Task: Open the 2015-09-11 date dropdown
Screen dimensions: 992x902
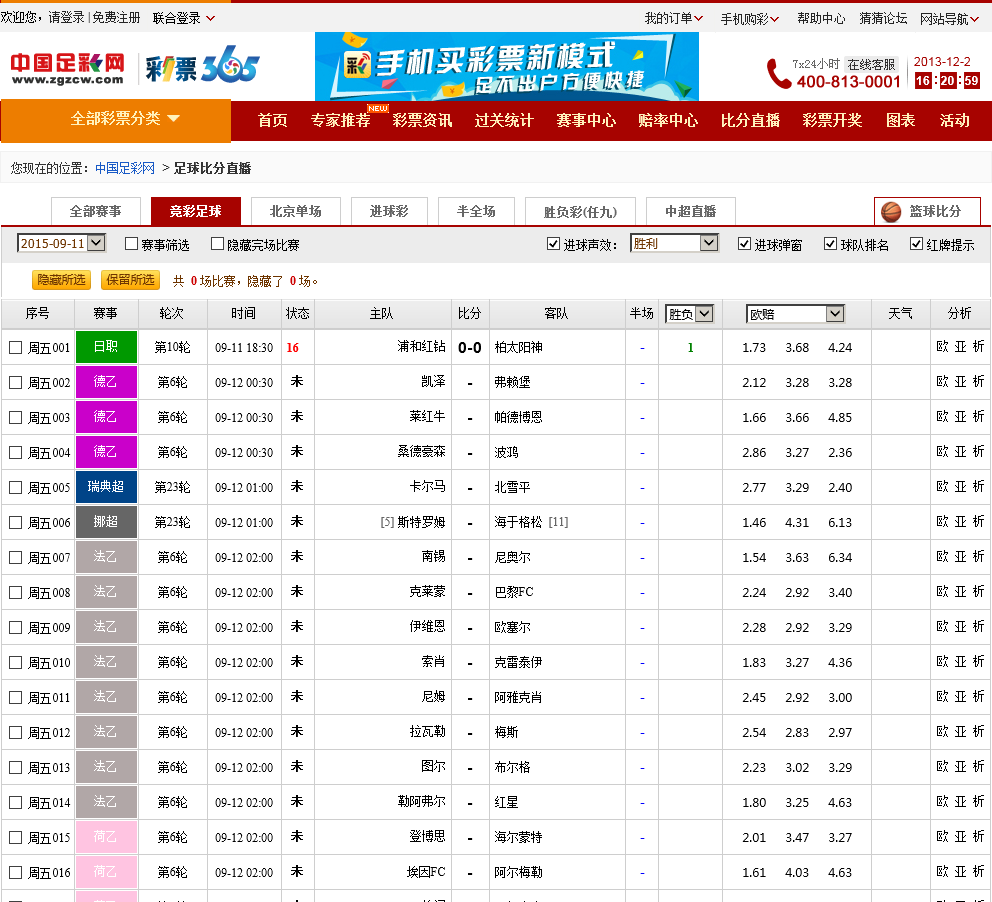Action: [x=61, y=243]
